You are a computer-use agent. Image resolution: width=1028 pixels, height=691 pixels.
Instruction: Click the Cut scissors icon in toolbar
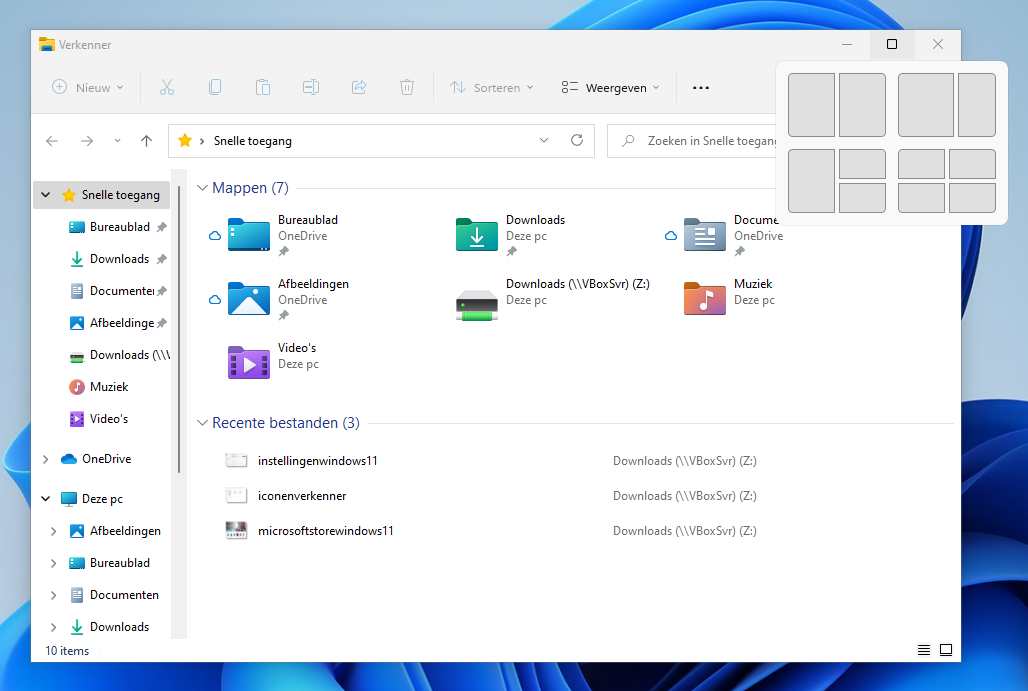pyautogui.click(x=167, y=87)
